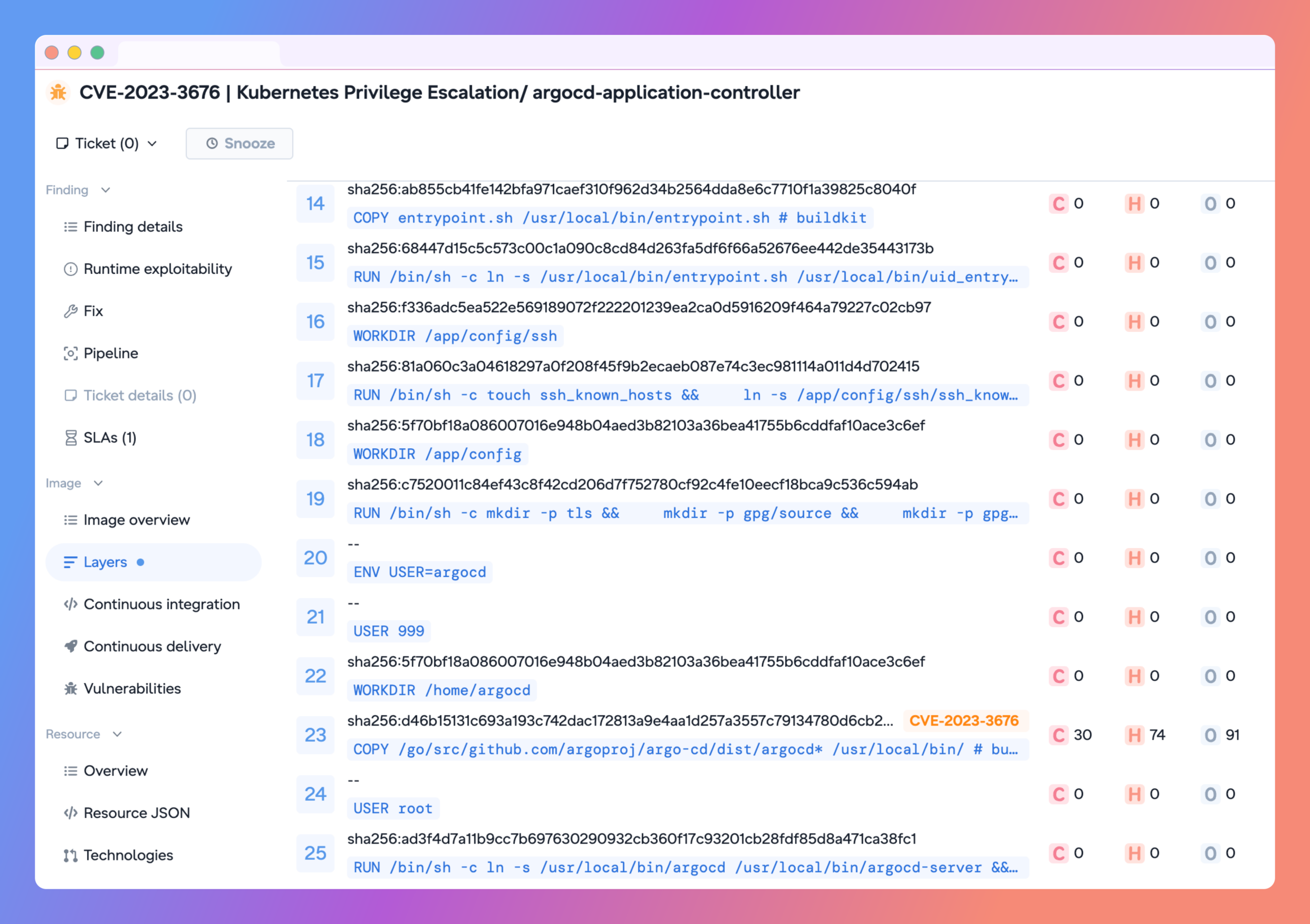1310x924 pixels.
Task: Click the critical C badge on layer 14
Action: point(1058,204)
